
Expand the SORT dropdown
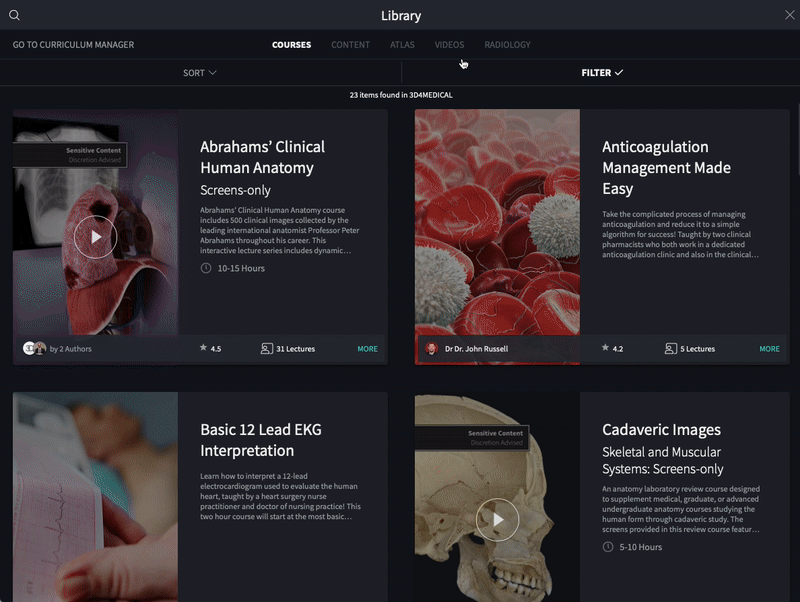point(200,73)
